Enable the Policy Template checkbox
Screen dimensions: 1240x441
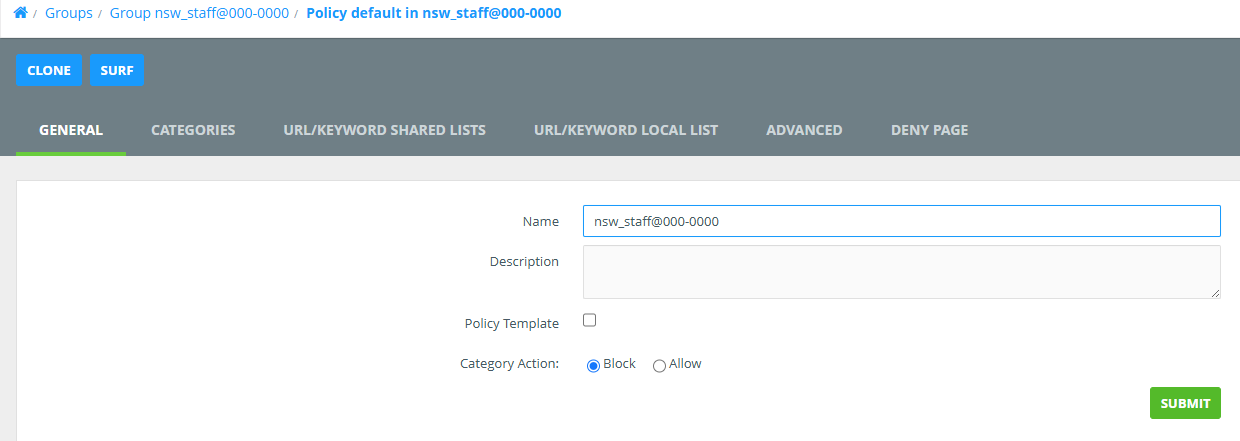coord(590,321)
